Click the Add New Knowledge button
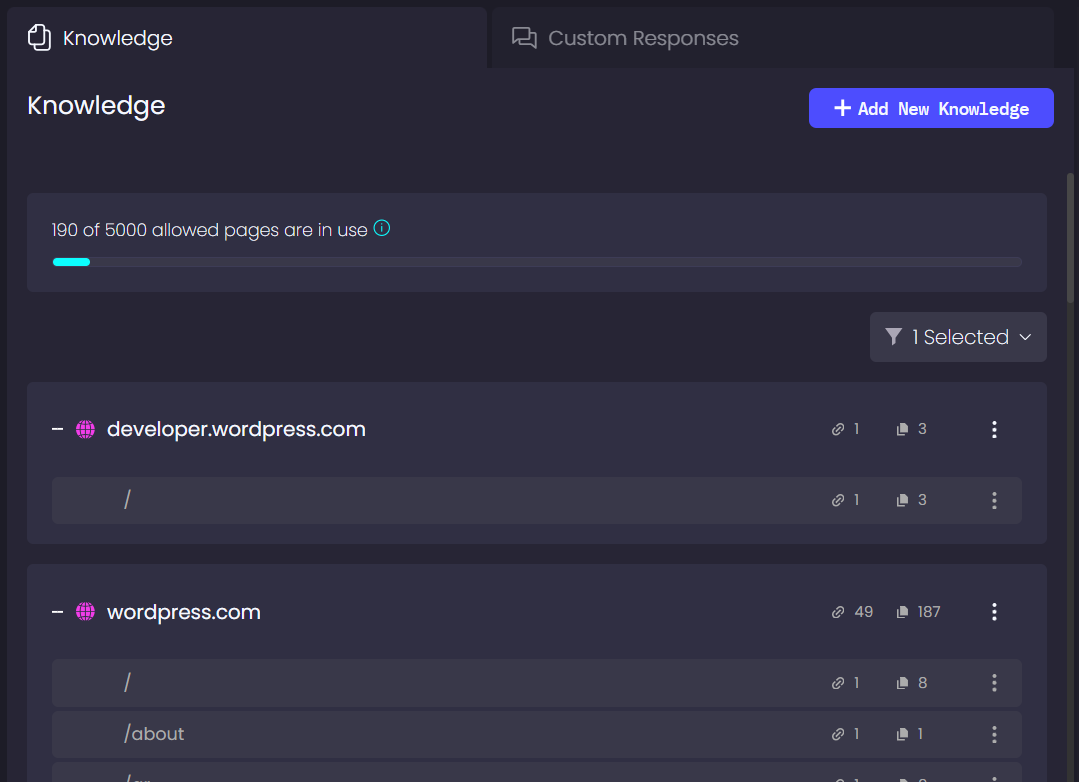 point(931,108)
